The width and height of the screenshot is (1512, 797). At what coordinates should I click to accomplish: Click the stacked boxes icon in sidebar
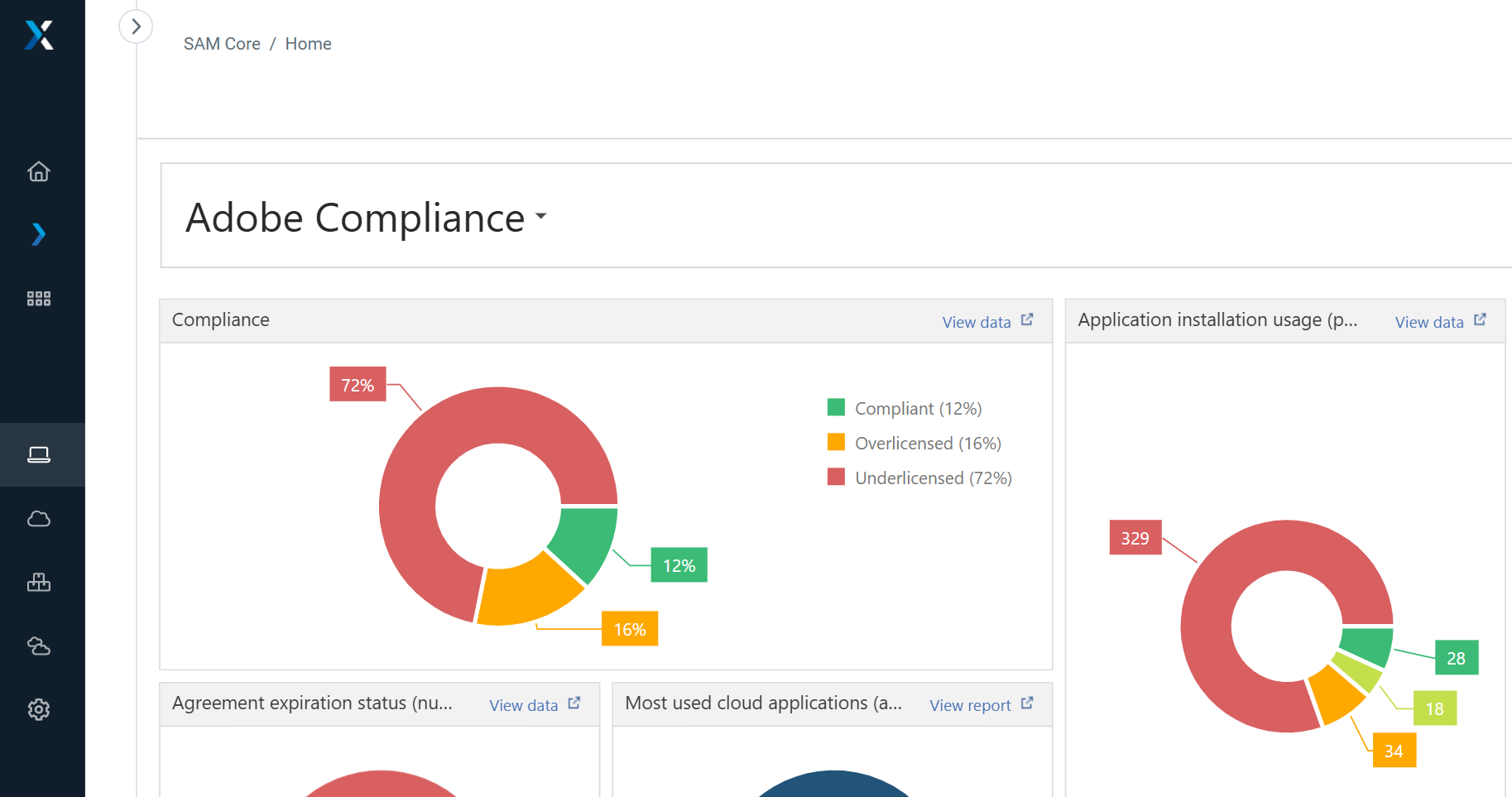[x=39, y=583]
